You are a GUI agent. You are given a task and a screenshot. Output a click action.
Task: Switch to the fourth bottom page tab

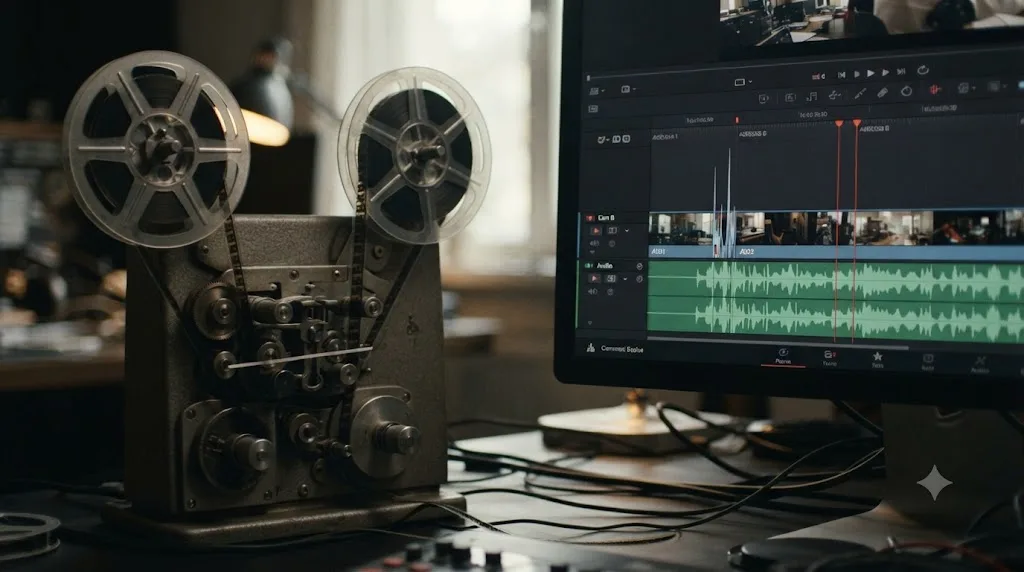click(927, 362)
